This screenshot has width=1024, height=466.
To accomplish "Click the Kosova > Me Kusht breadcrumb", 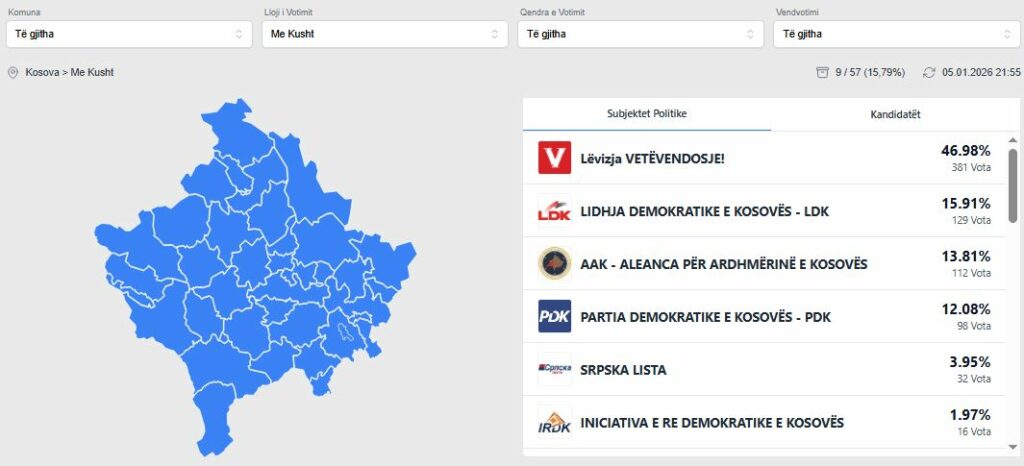I will pos(69,73).
